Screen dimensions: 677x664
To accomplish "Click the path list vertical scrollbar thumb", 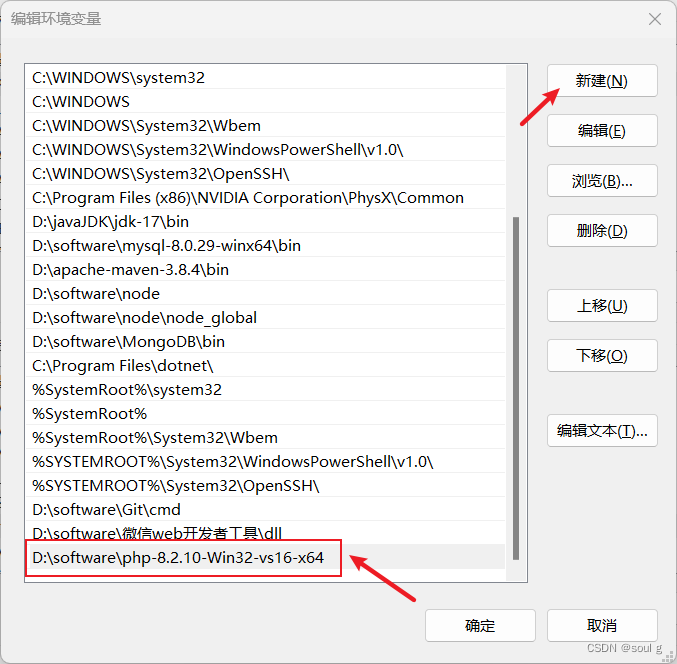I will [516, 389].
